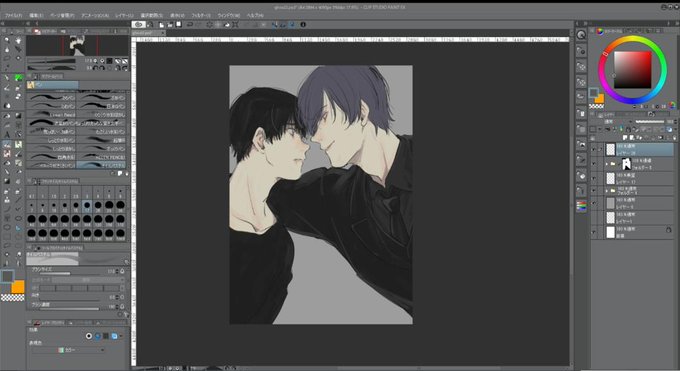Select the Hand move tool
Viewport: 680px width, 371px height.
pyautogui.click(x=18, y=40)
